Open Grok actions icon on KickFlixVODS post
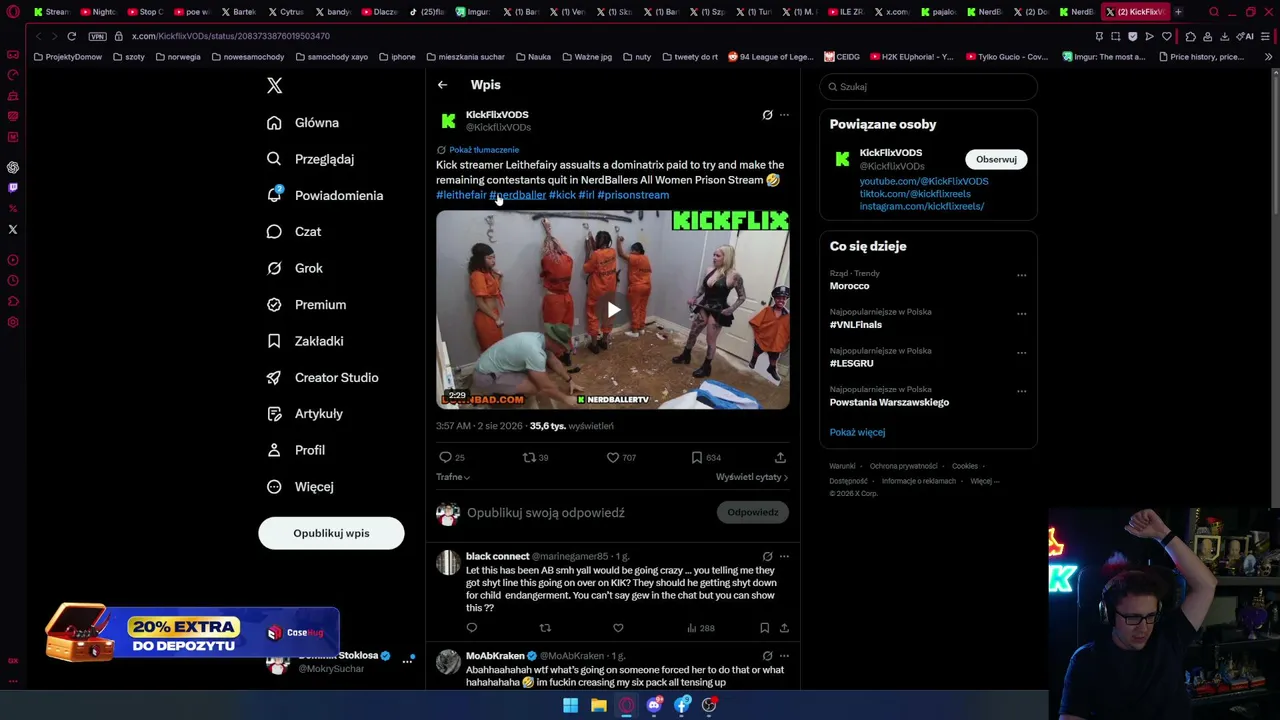1280x720 pixels. pyautogui.click(x=767, y=115)
